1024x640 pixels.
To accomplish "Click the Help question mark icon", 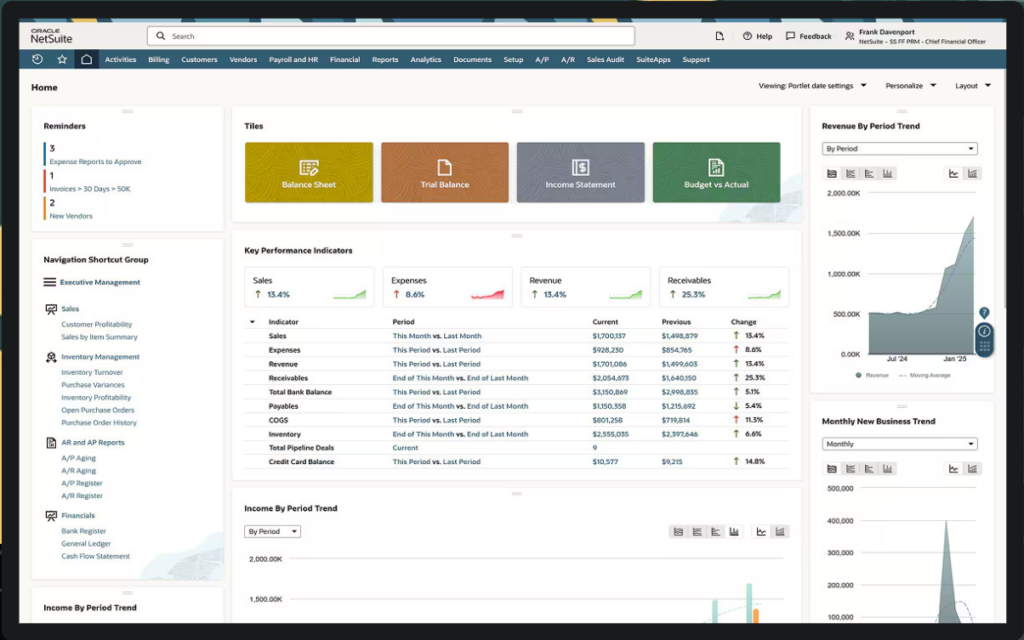I will pyautogui.click(x=747, y=37).
